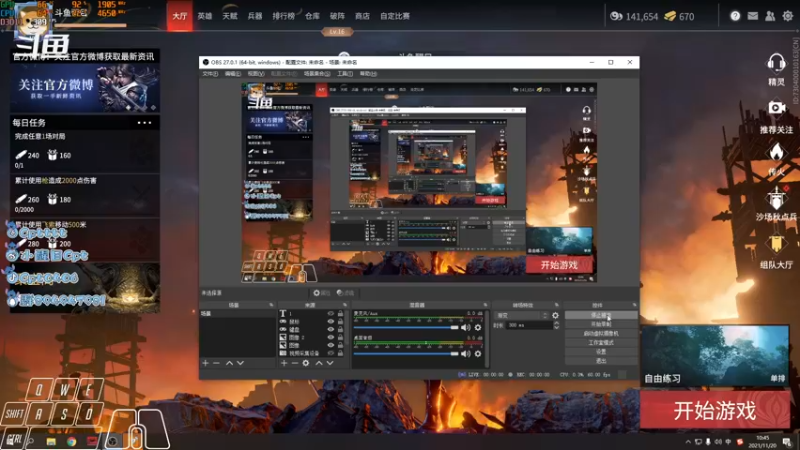Click 停止推流 button in OBS controls

click(601, 315)
